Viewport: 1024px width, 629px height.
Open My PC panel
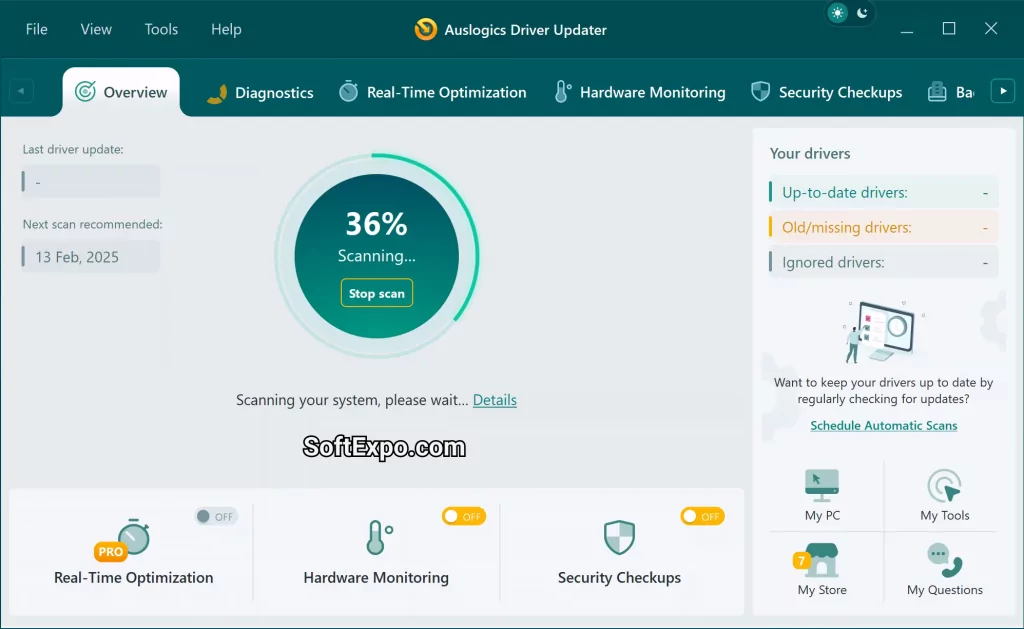pos(821,493)
